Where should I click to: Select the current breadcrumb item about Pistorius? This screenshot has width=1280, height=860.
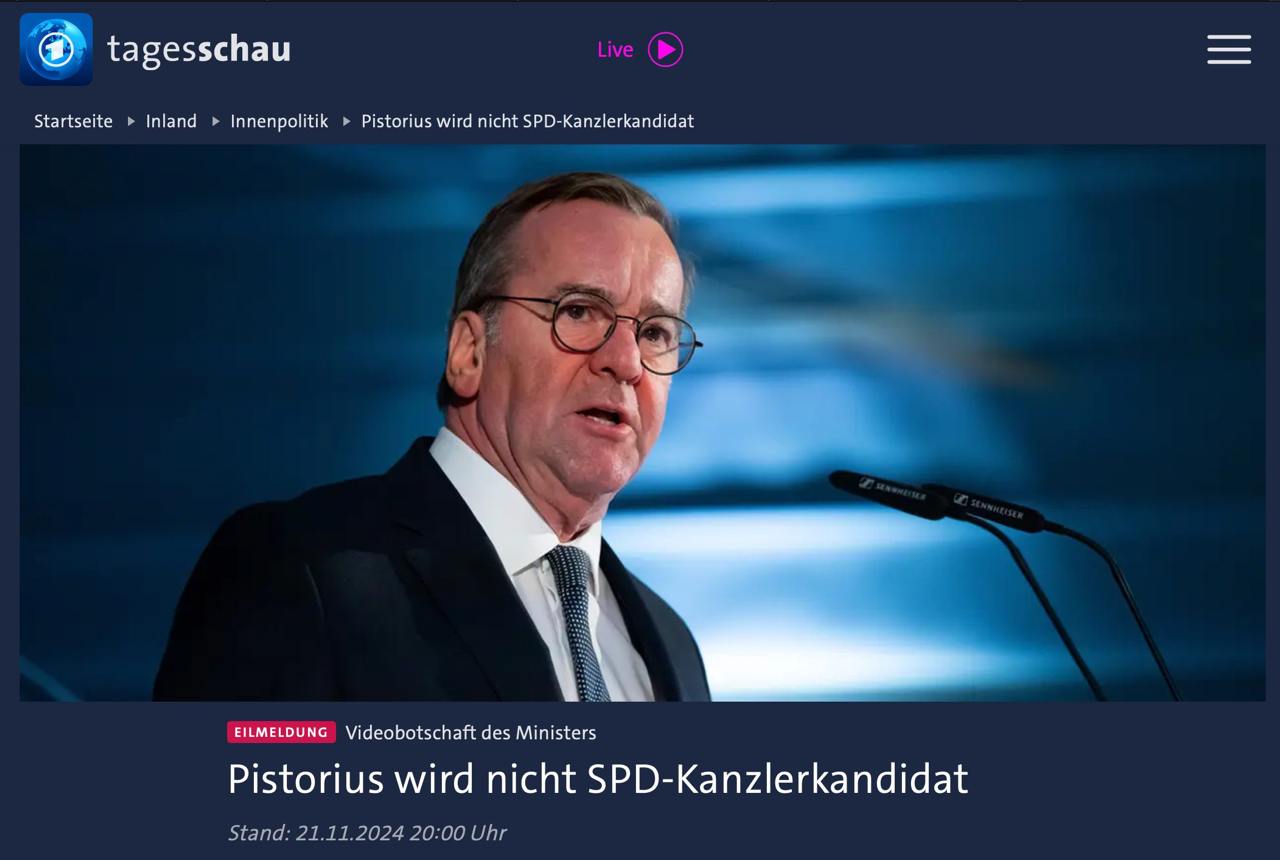tap(527, 121)
